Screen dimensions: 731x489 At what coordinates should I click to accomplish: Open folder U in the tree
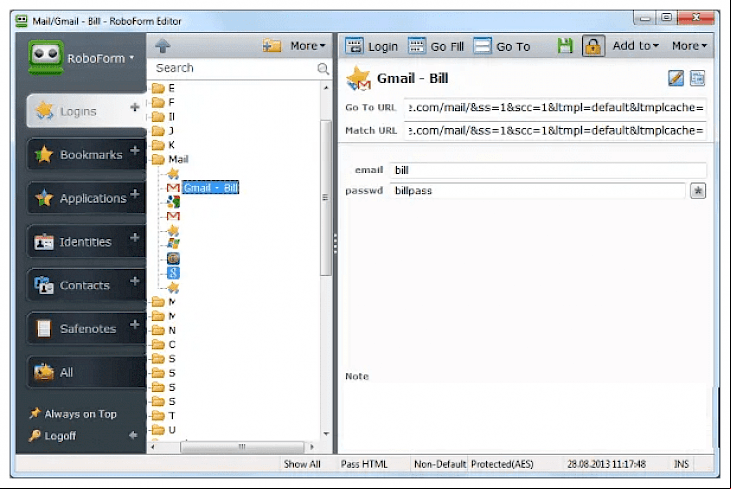[164, 429]
